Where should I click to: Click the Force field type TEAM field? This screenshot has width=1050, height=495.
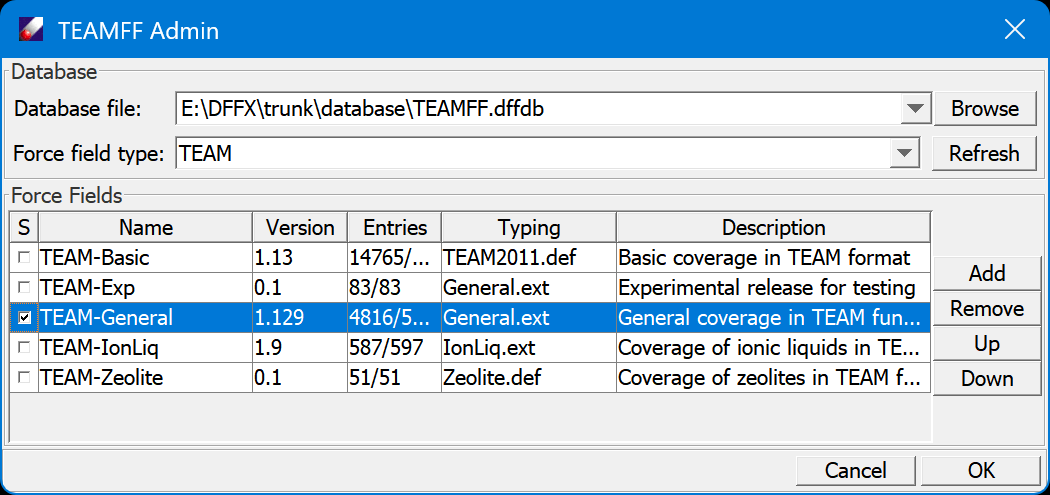(x=534, y=154)
